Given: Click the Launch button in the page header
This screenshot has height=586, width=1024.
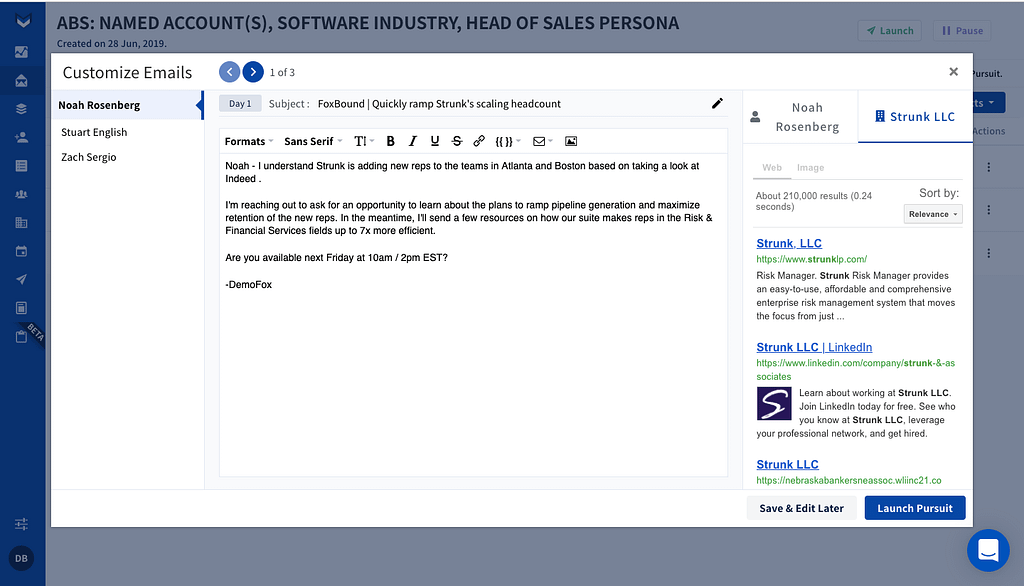Looking at the screenshot, I should tap(889, 31).
